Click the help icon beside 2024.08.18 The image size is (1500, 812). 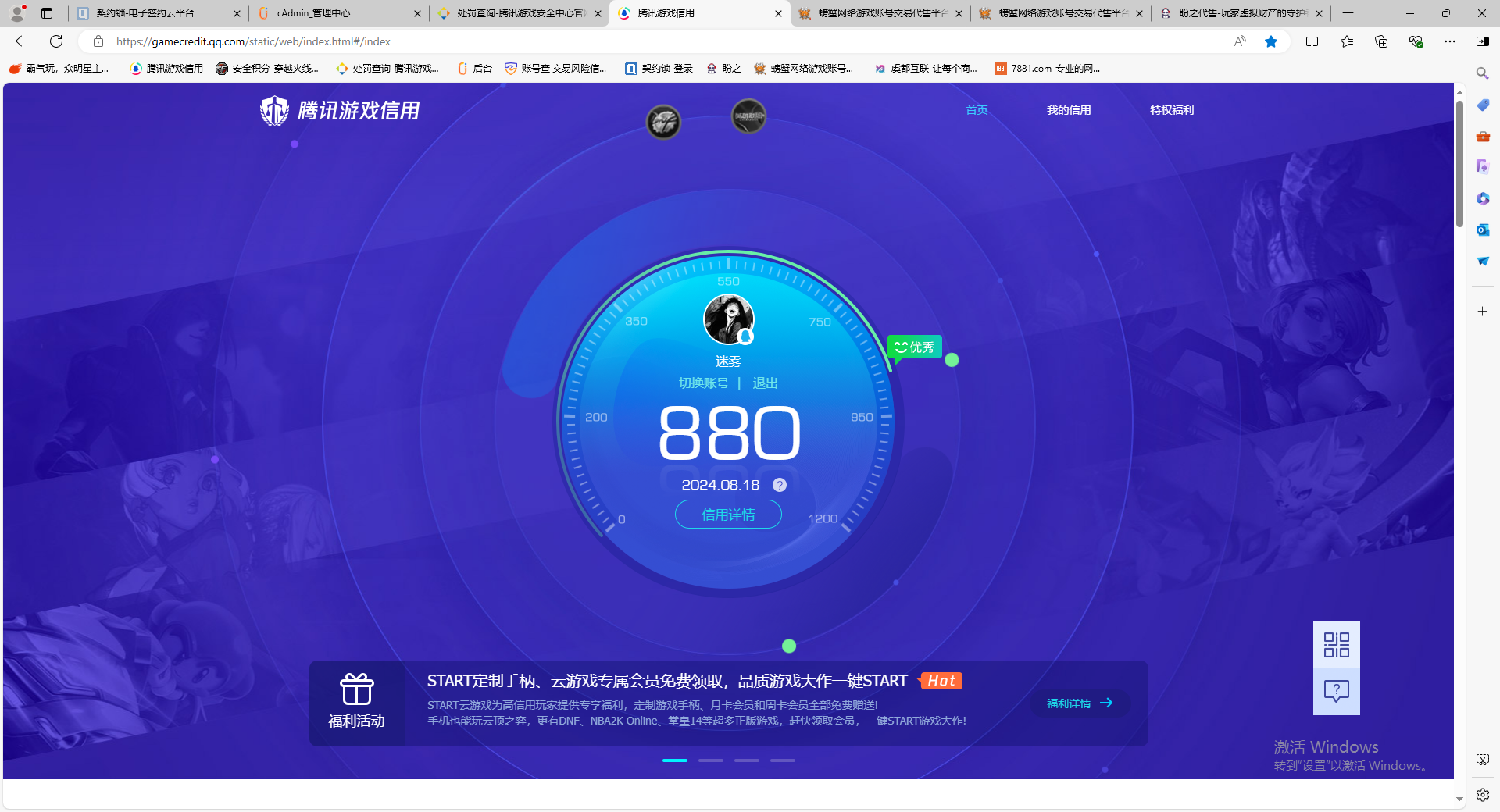pos(779,484)
